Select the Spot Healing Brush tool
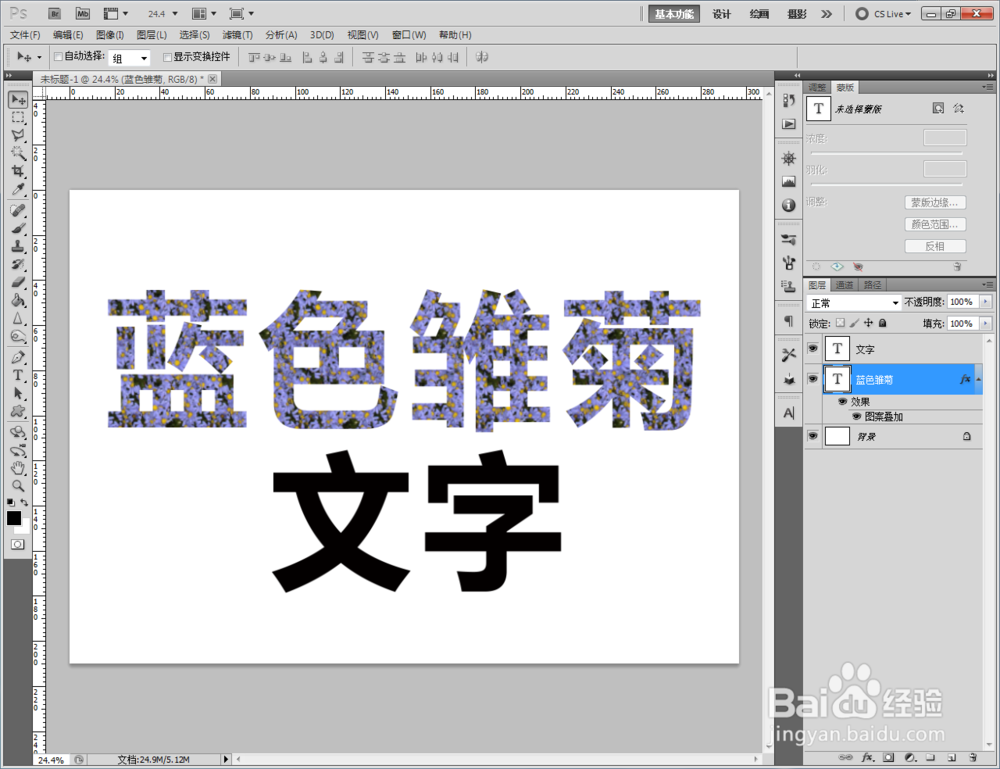1000x769 pixels. click(18, 210)
